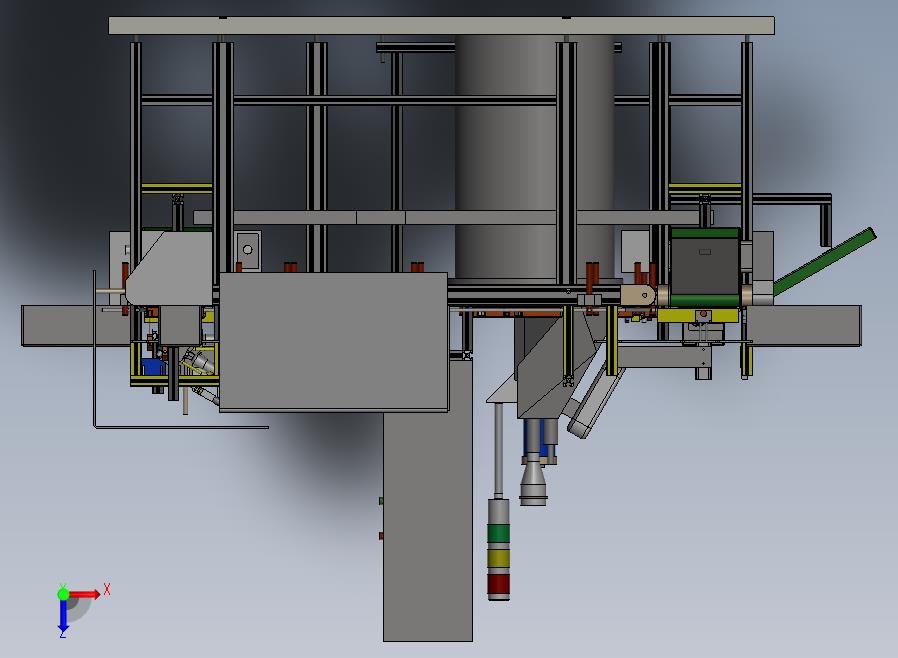Select the large gray rectangular enclosure box
This screenshot has width=898, height=658.
click(x=333, y=342)
